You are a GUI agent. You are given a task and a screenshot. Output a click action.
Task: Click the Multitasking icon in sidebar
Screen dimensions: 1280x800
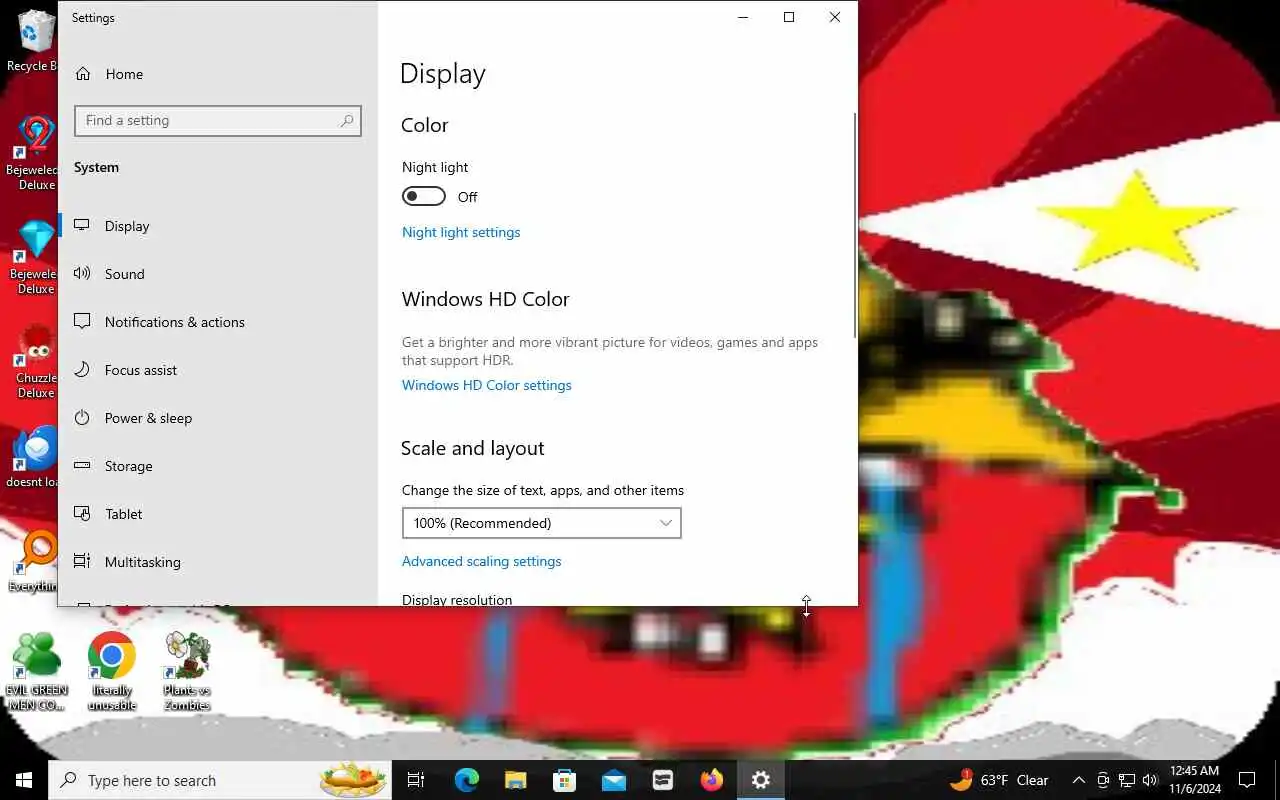click(82, 562)
